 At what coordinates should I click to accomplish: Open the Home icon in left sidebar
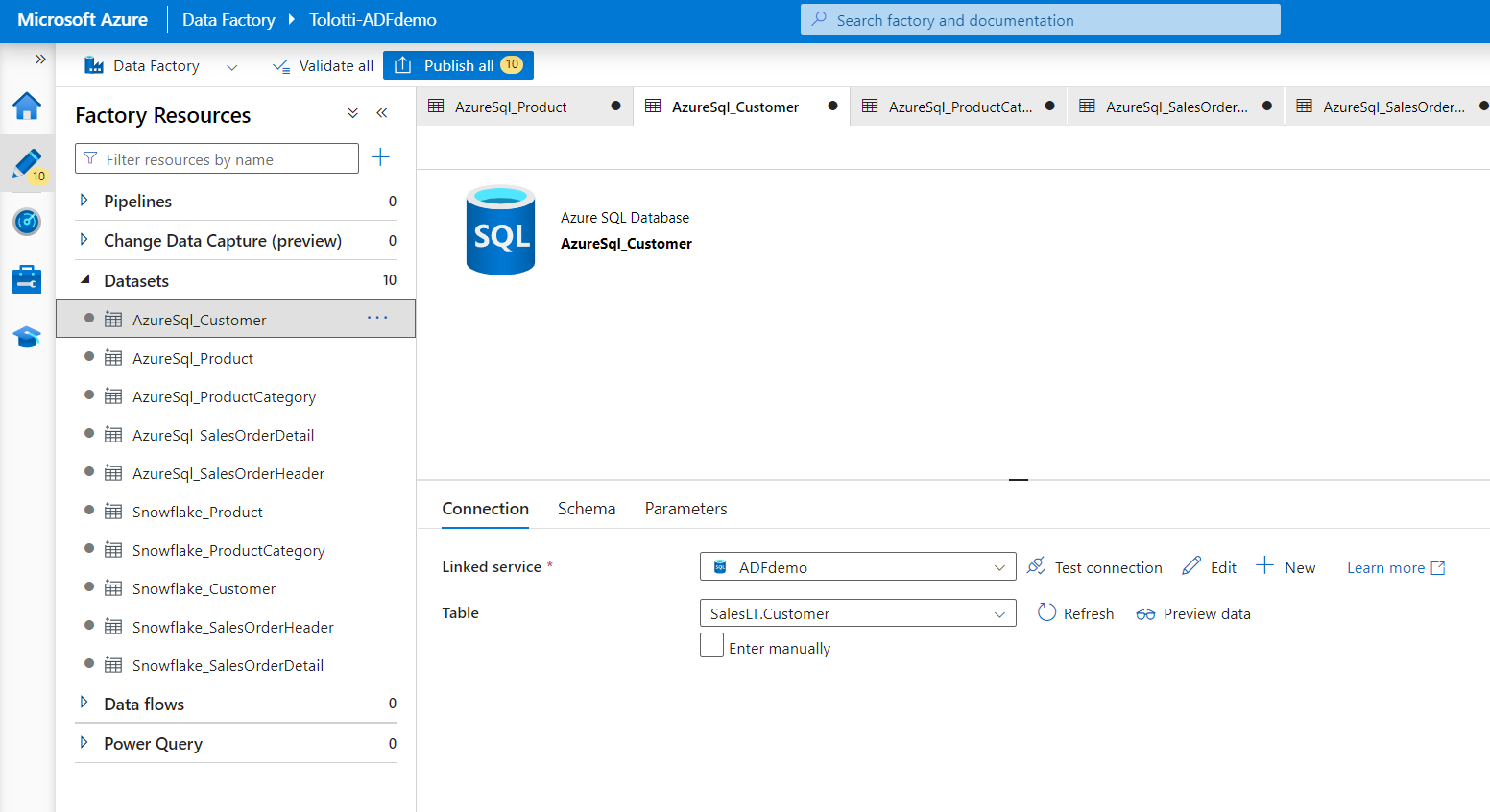[x=27, y=106]
